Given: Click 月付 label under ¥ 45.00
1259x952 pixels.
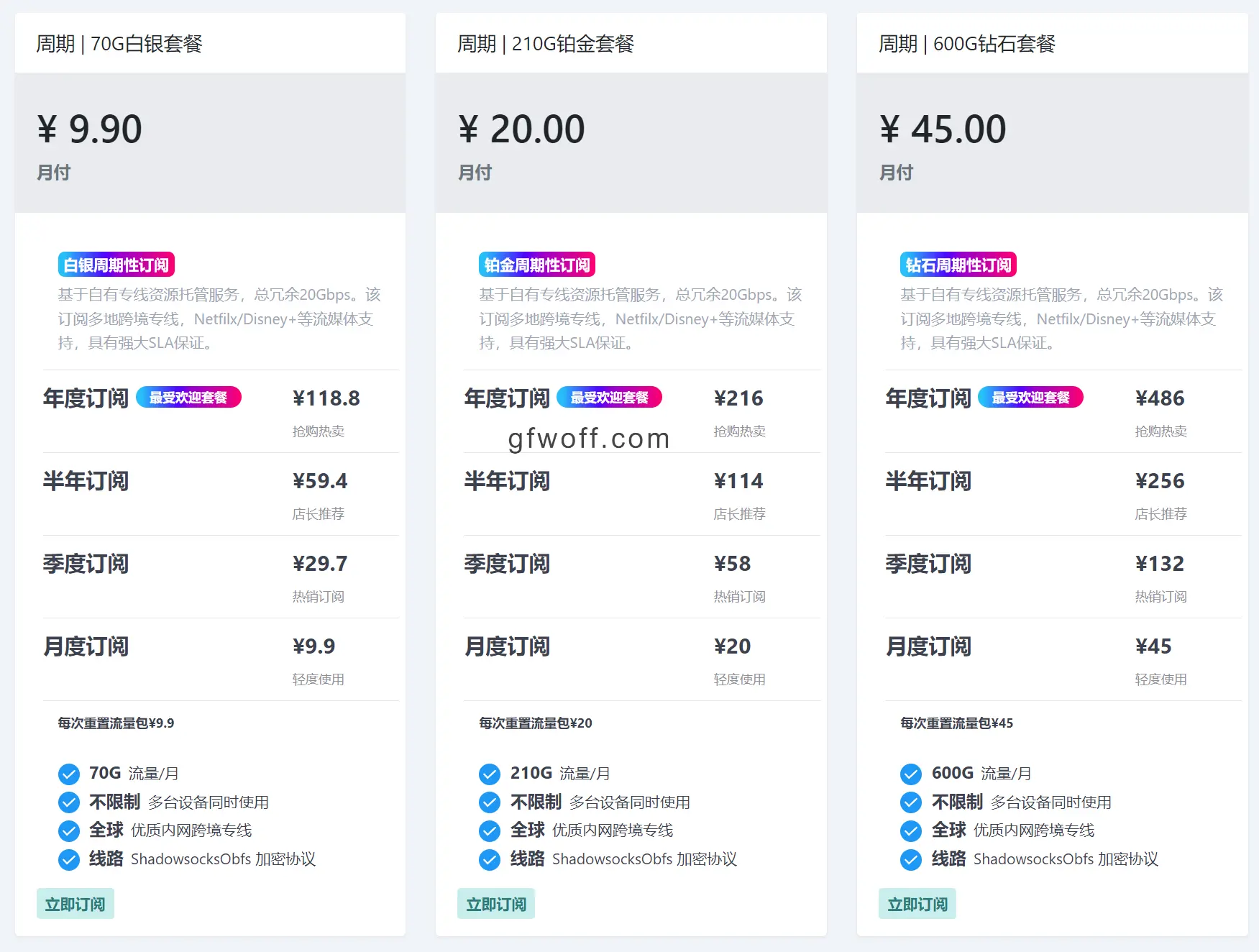Looking at the screenshot, I should 897,173.
